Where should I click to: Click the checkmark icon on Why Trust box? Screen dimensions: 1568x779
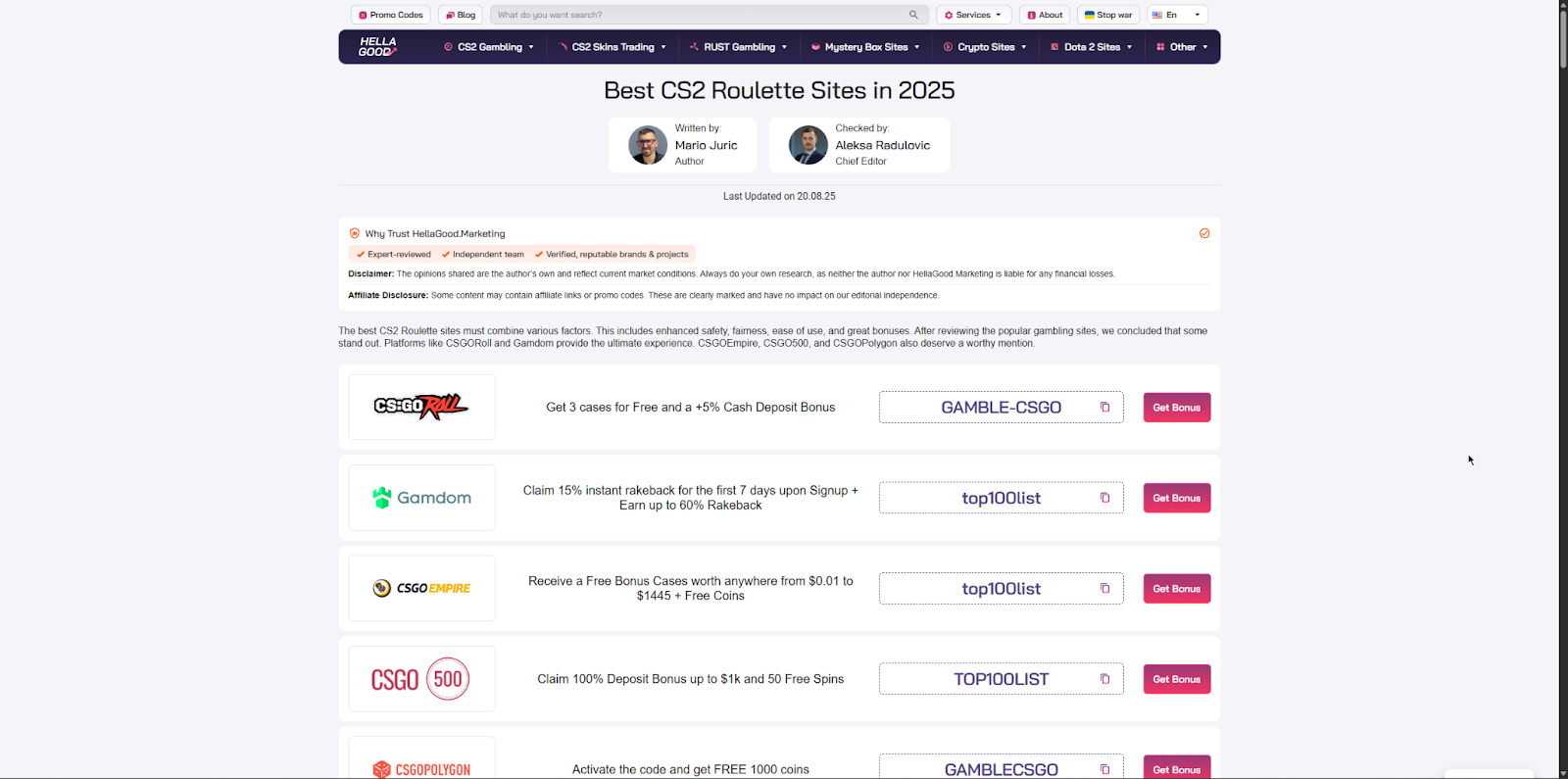click(1204, 233)
